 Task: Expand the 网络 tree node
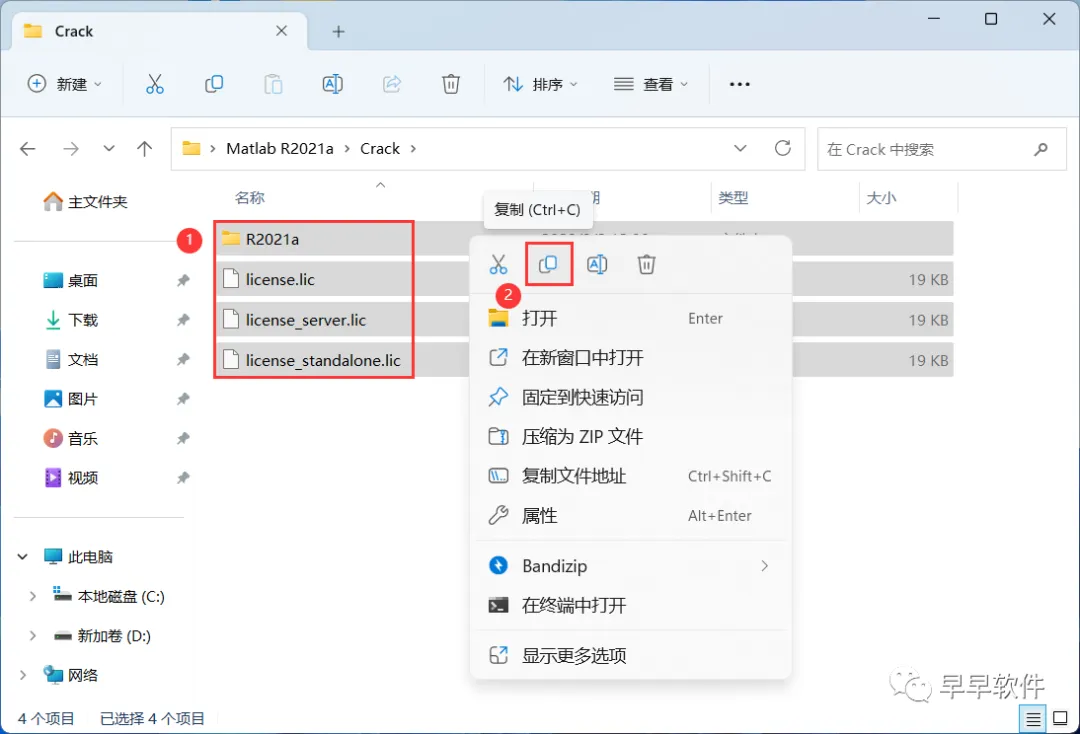(23, 675)
